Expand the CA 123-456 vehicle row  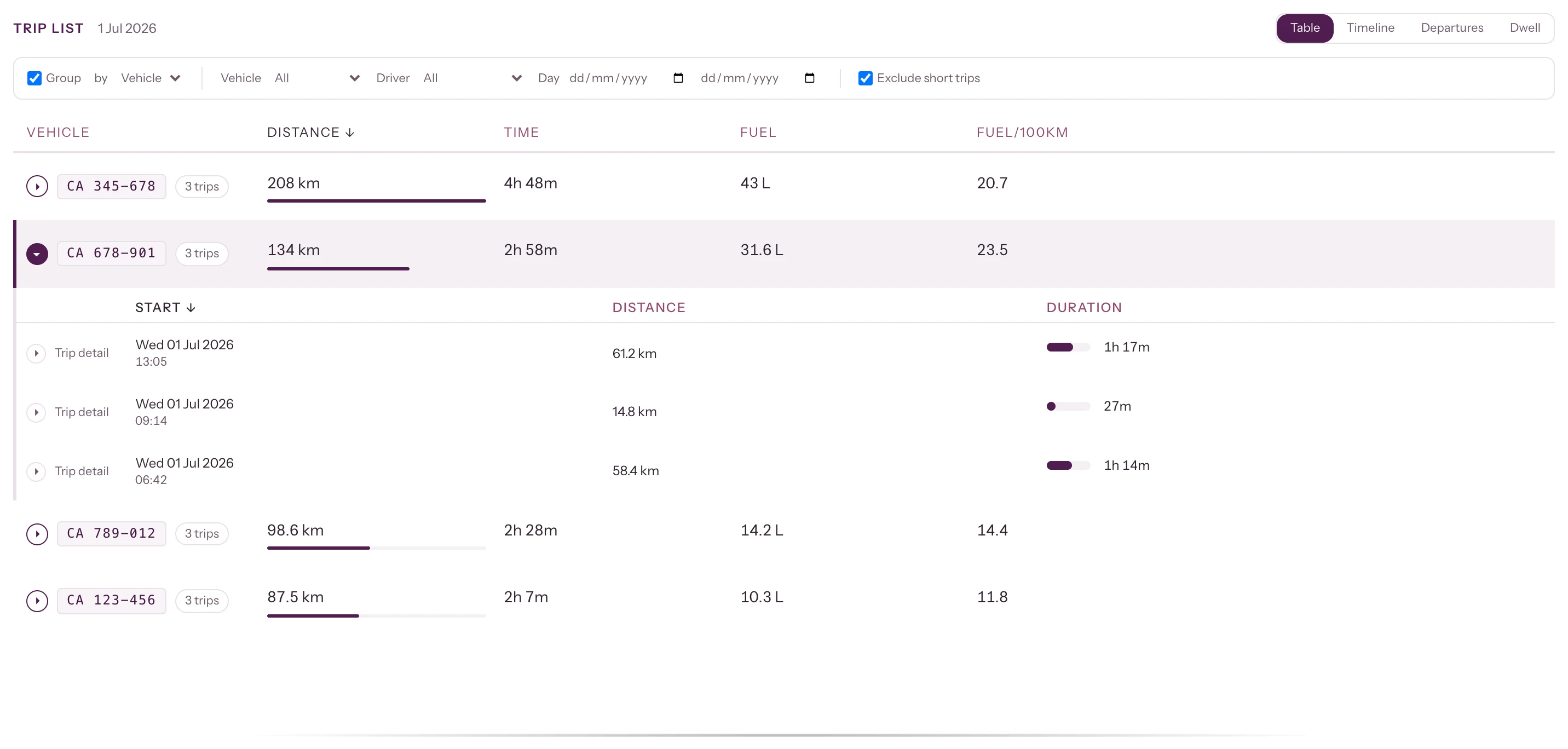pyautogui.click(x=37, y=601)
